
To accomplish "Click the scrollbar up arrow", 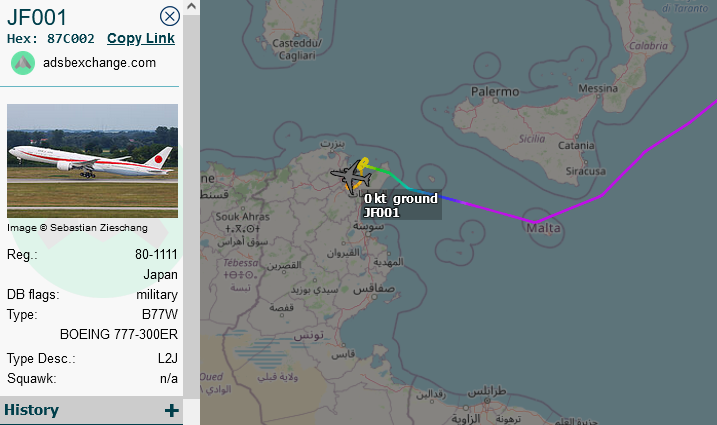I will click(x=192, y=6).
